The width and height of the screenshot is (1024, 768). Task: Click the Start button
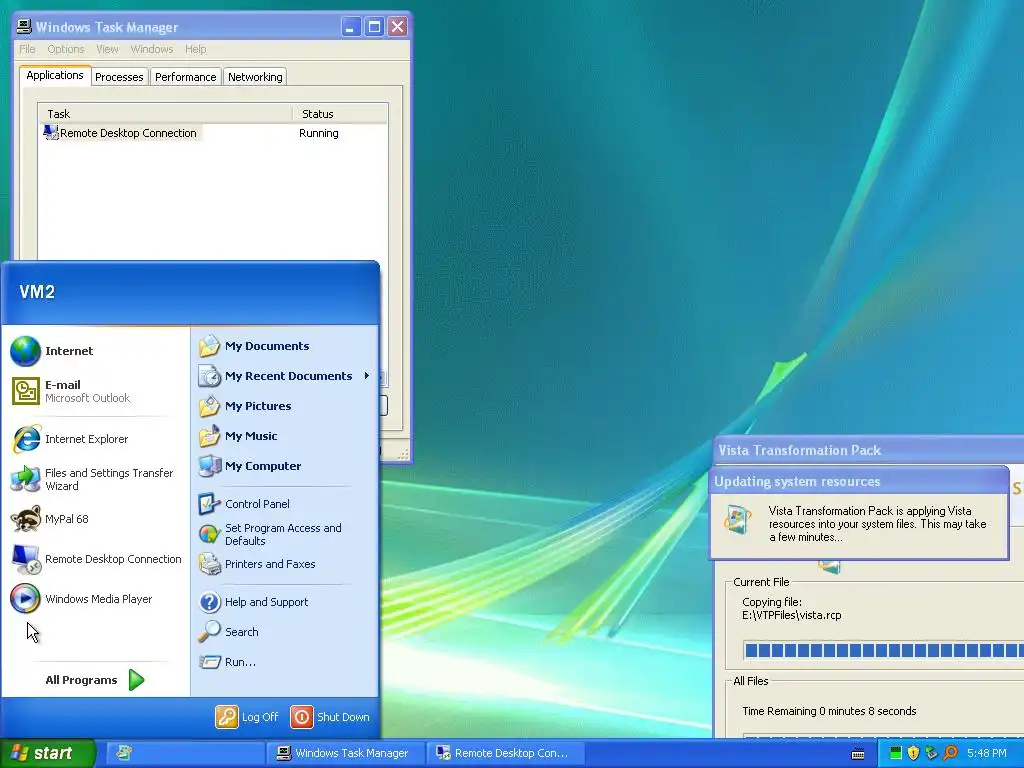point(47,753)
